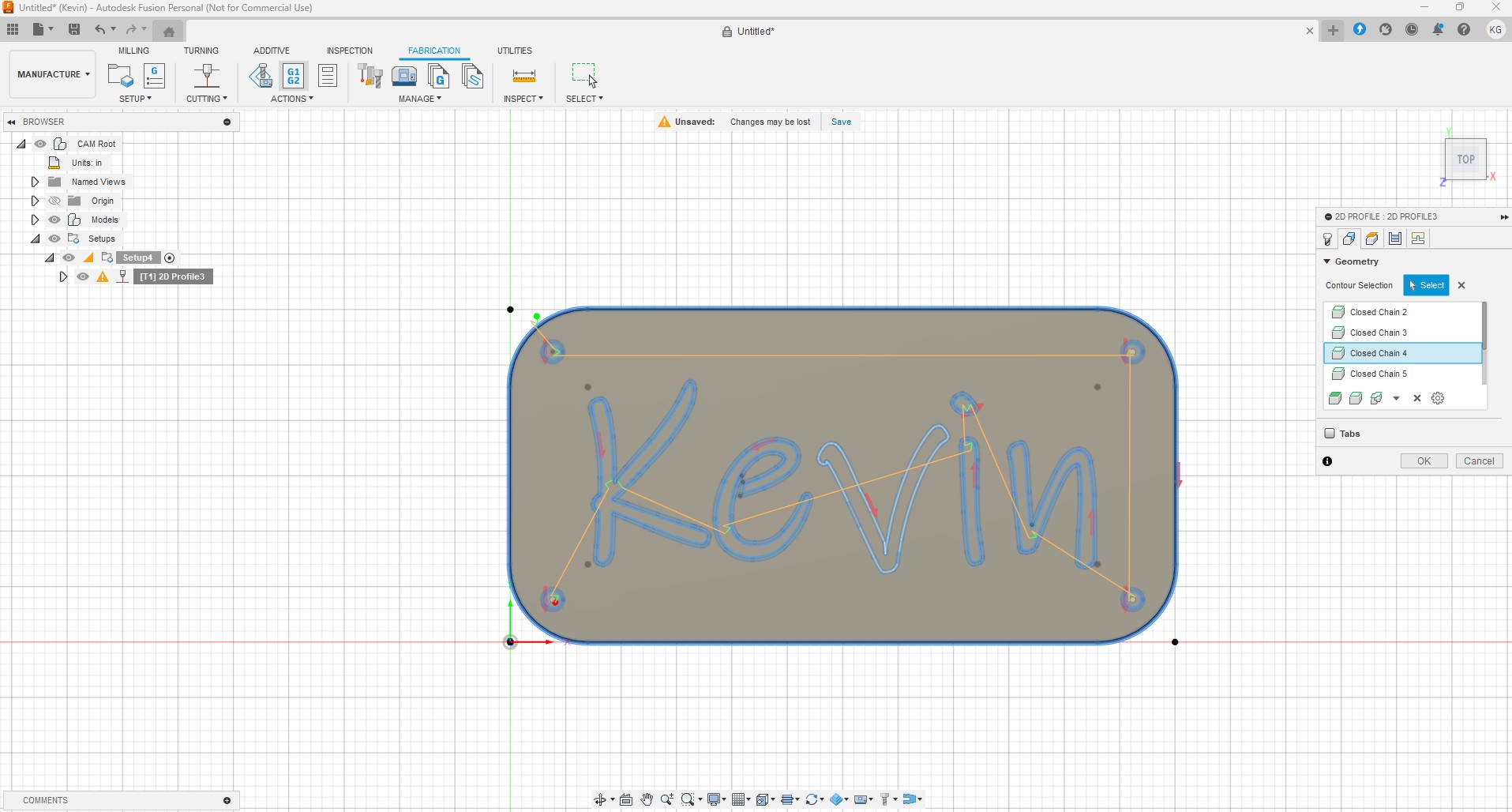Click OK in the 2D Profile dialog
This screenshot has height=812, width=1512.
click(1424, 461)
